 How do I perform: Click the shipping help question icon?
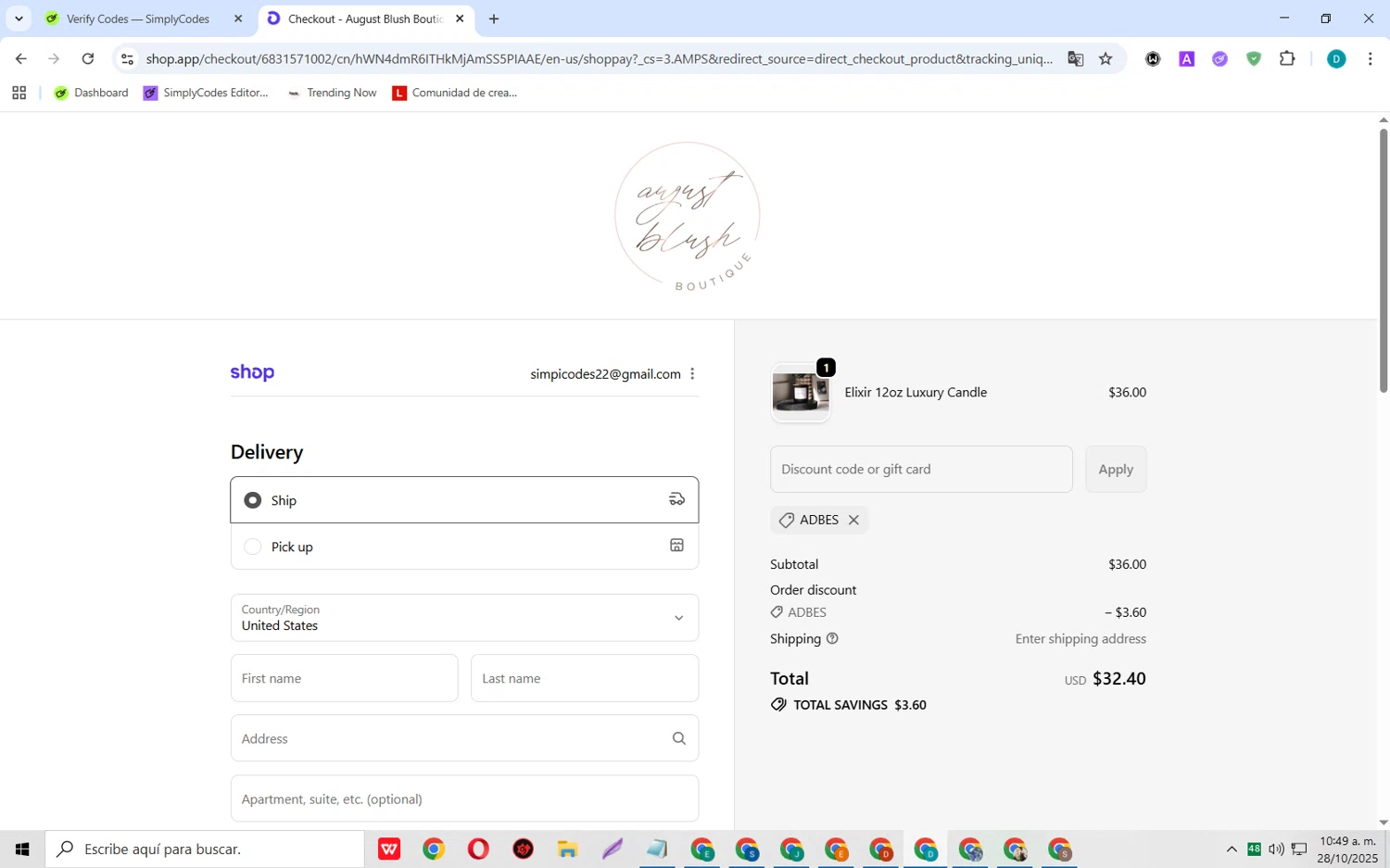pyautogui.click(x=832, y=638)
